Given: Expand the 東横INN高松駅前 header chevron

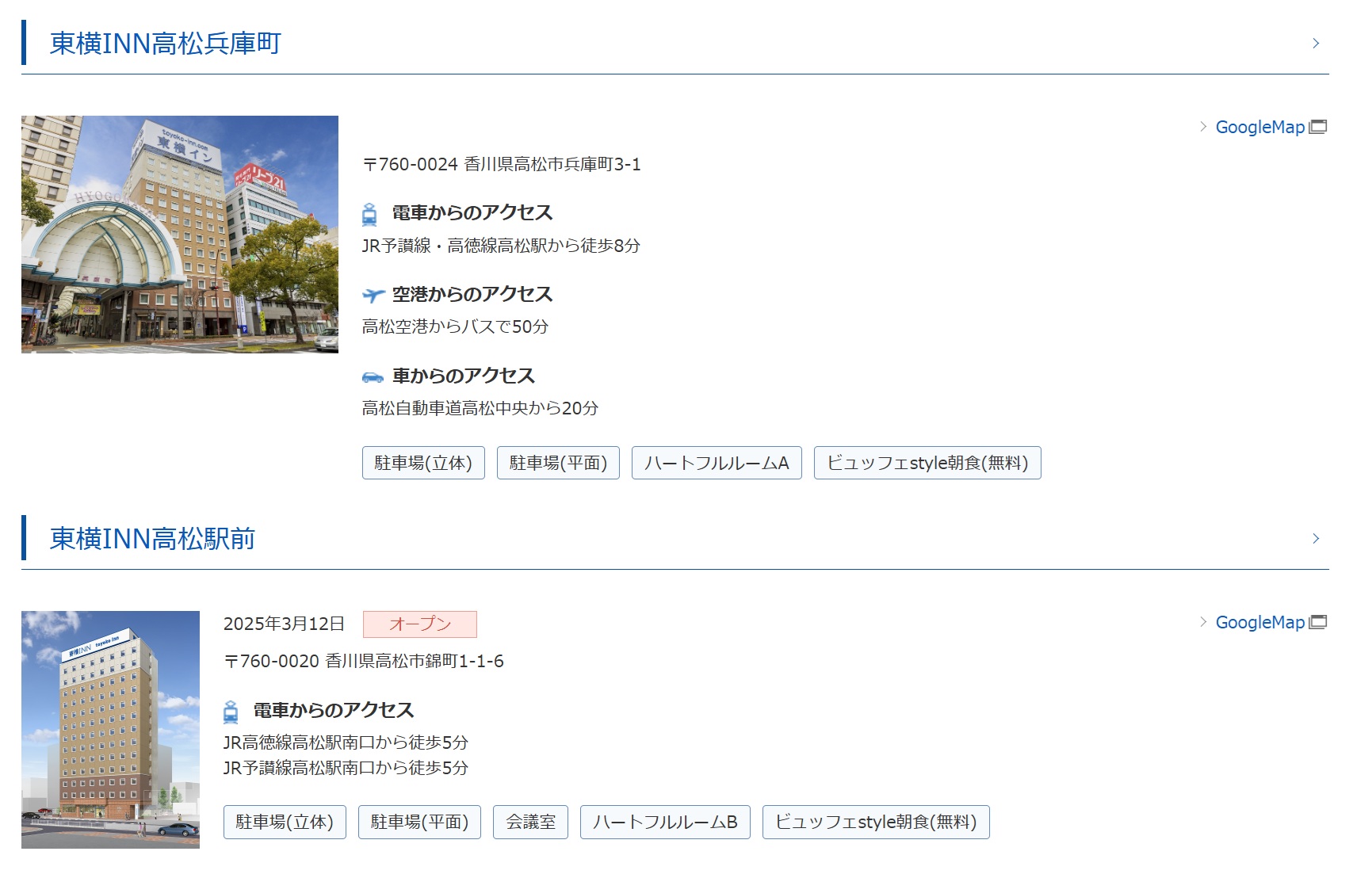Looking at the screenshot, I should (x=1316, y=539).
